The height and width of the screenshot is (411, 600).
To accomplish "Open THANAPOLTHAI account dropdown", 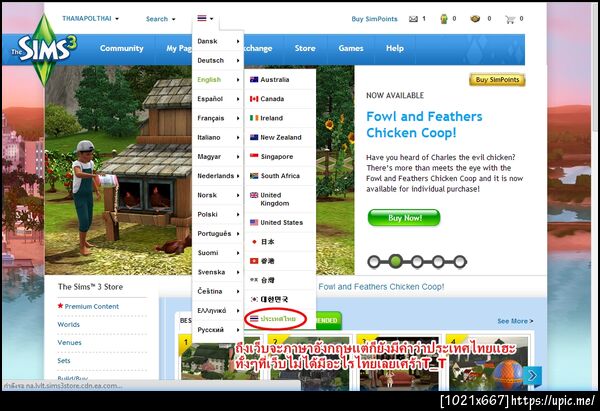I will pyautogui.click(x=91, y=18).
